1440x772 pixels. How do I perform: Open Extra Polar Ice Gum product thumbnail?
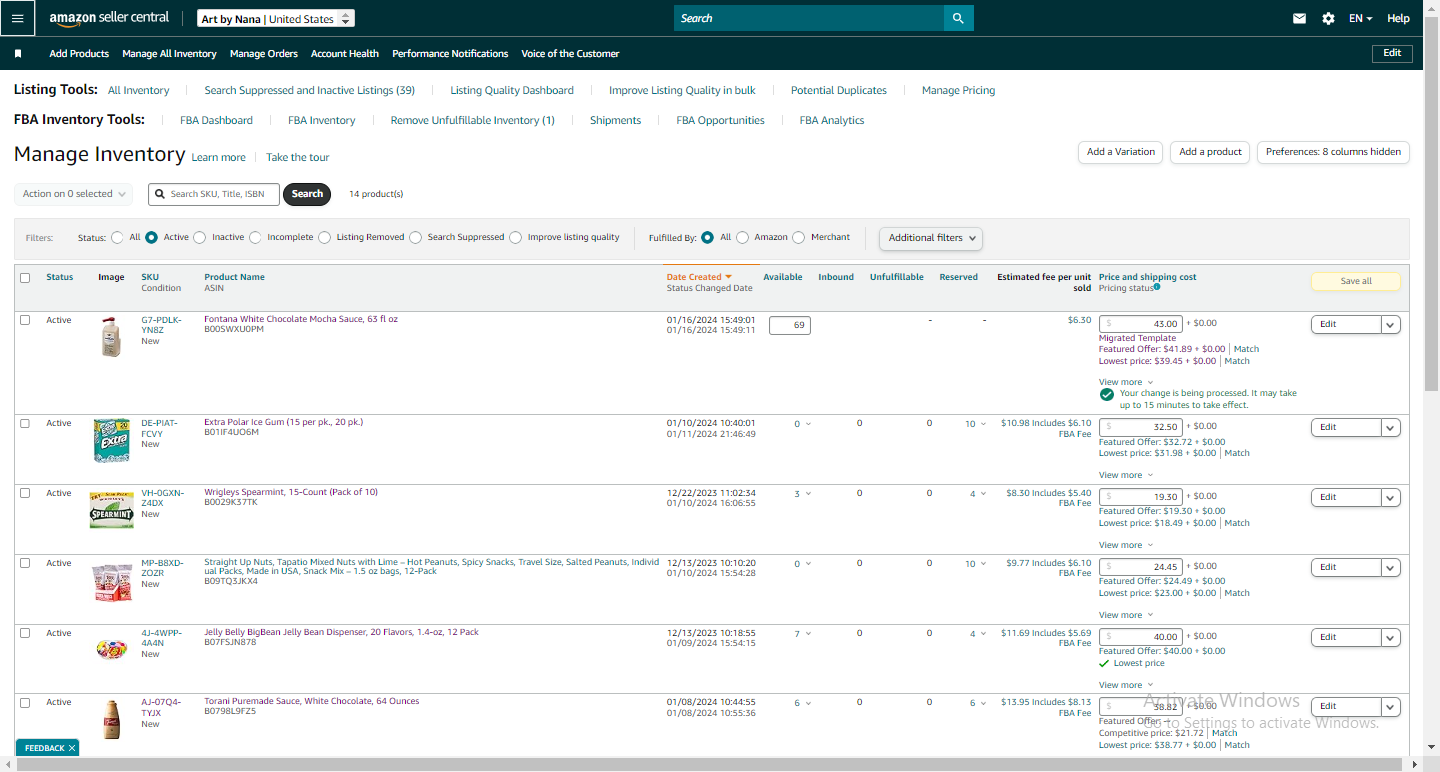click(111, 440)
